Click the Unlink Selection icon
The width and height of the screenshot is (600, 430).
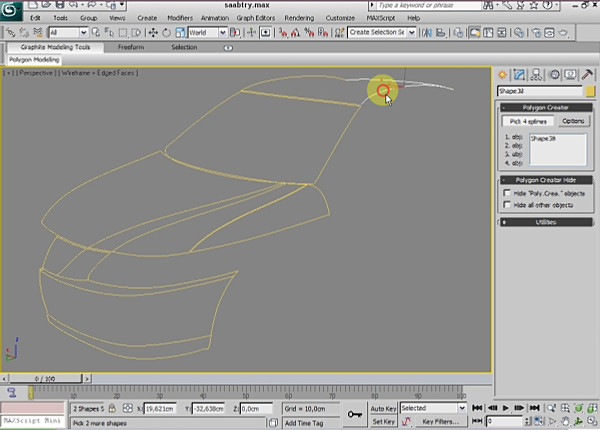[x=24, y=33]
